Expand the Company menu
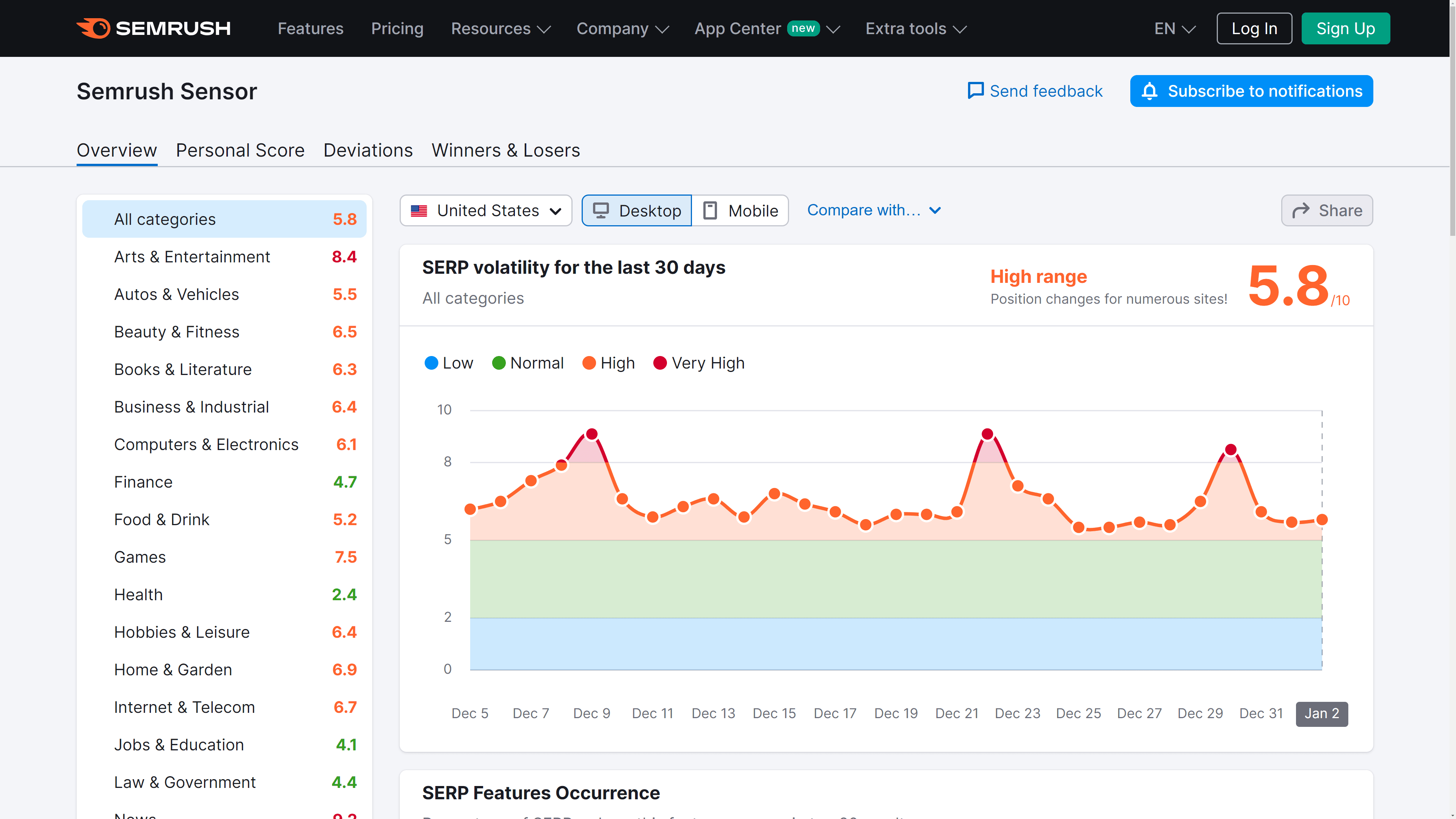 click(622, 28)
